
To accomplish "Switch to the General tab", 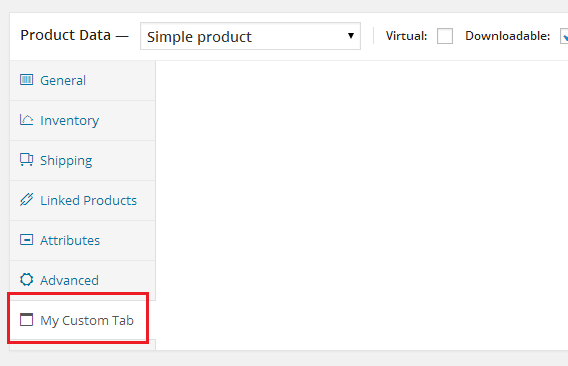I will pos(63,80).
